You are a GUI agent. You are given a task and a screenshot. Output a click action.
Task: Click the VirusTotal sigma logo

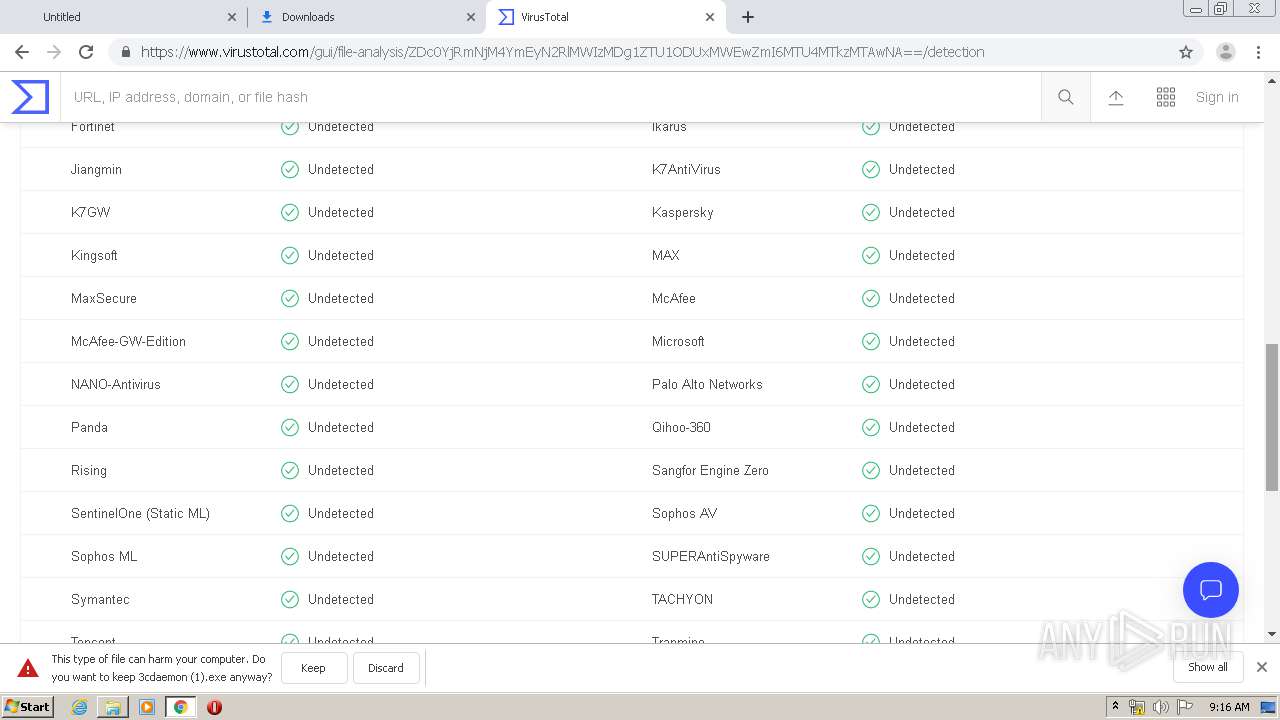point(30,97)
